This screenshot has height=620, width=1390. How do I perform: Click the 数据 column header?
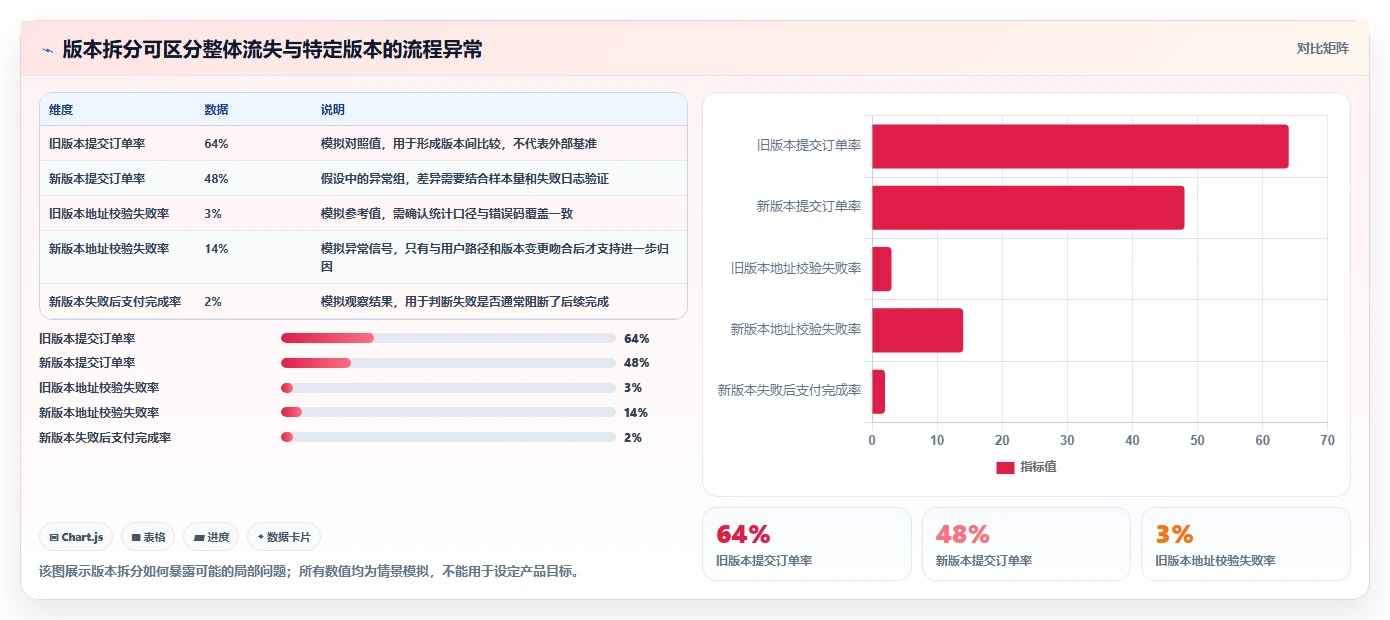[216, 109]
